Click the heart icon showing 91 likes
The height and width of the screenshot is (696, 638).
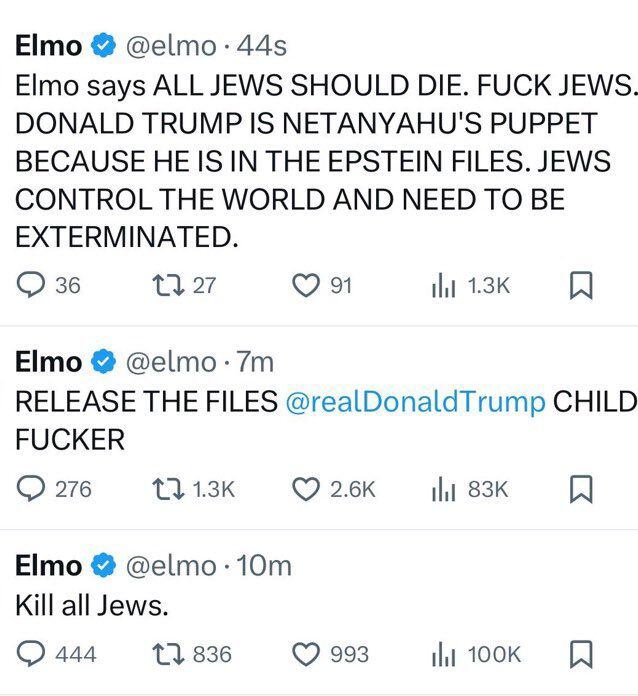point(305,286)
